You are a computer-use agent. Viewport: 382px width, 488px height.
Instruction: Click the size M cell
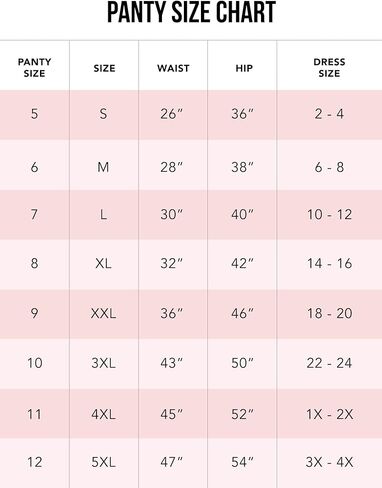pyautogui.click(x=103, y=167)
